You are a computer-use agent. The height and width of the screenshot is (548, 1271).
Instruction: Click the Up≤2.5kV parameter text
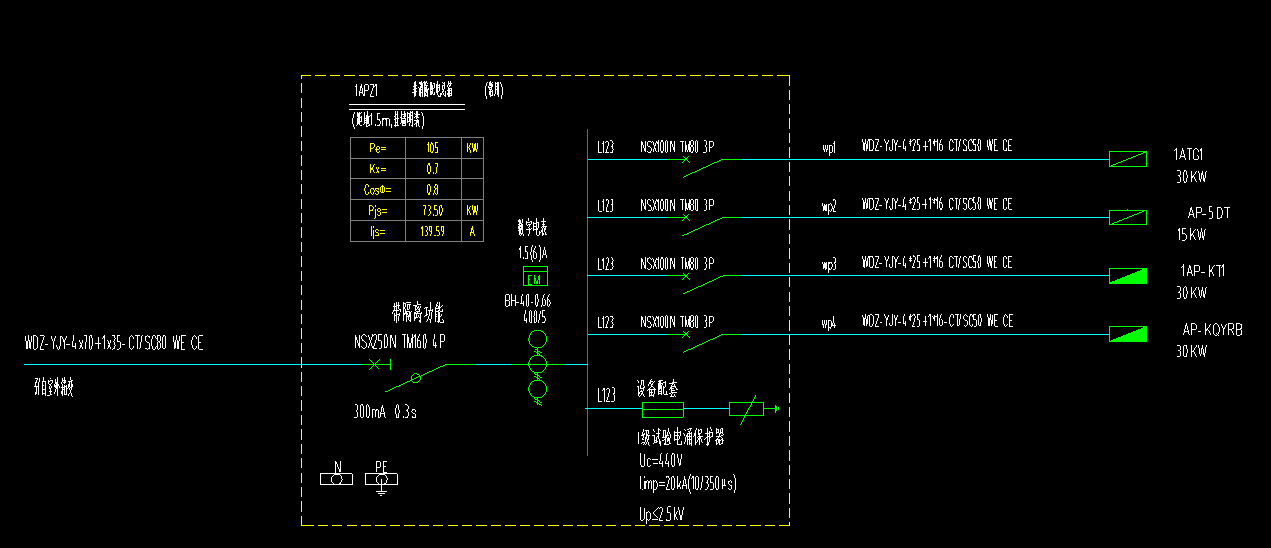pos(662,515)
